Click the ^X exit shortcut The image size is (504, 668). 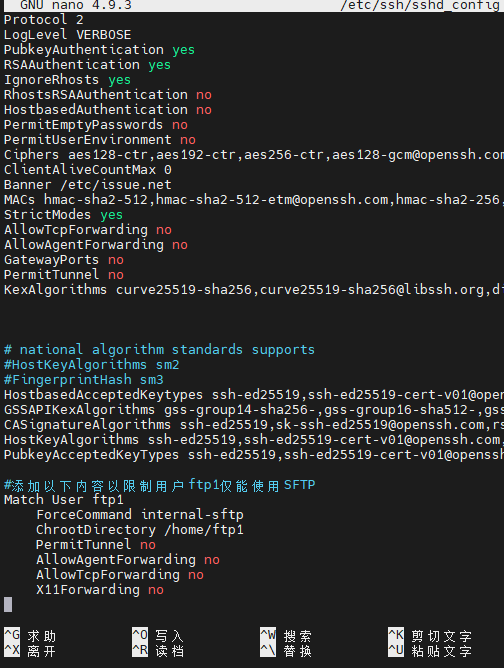30,651
